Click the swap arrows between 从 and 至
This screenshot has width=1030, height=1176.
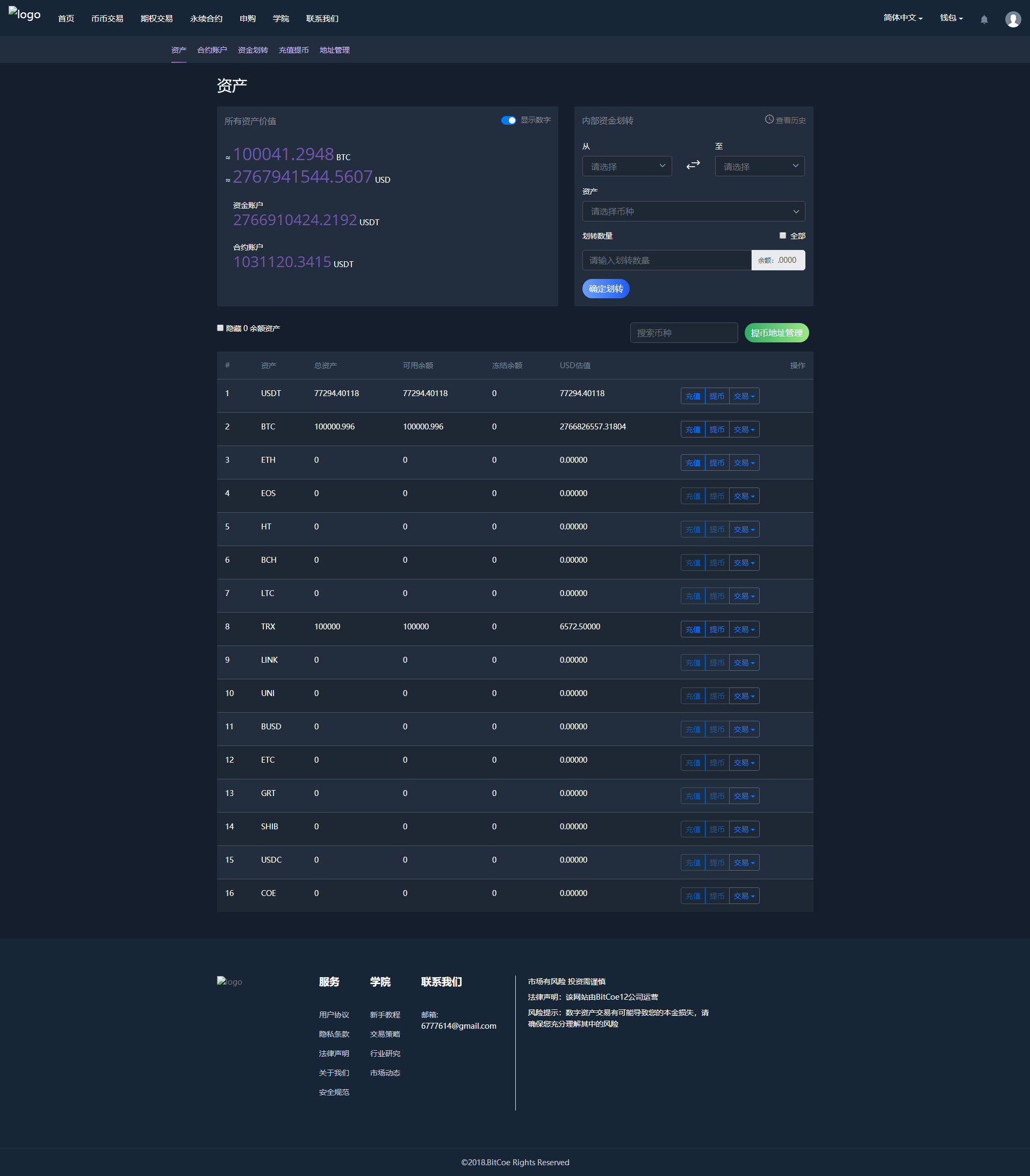(693, 165)
